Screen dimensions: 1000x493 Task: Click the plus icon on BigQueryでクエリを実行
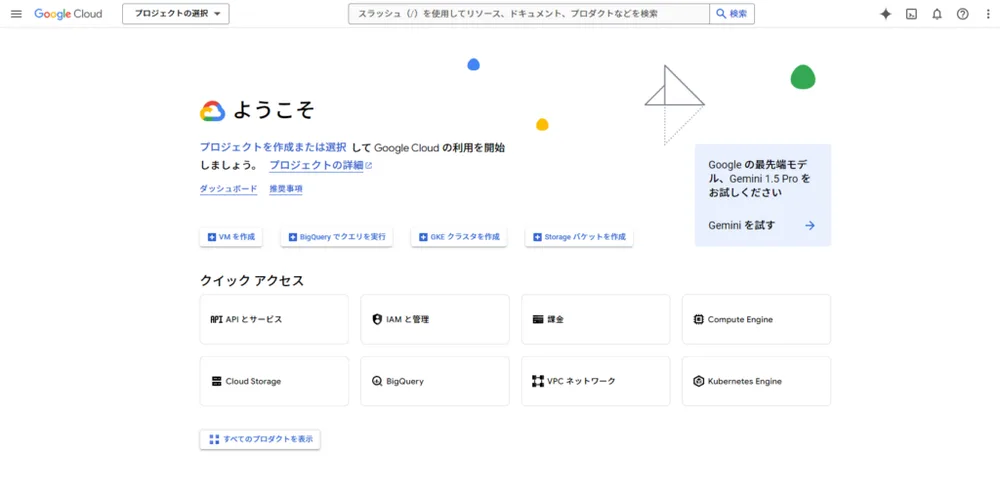tap(293, 237)
